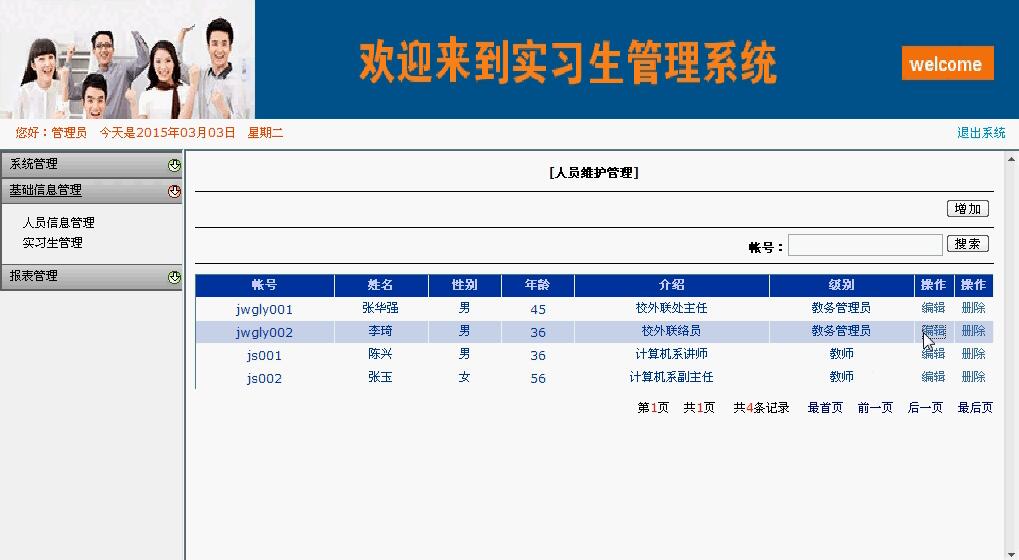Click 编辑 for js001 row
This screenshot has width=1019, height=560.
933,353
